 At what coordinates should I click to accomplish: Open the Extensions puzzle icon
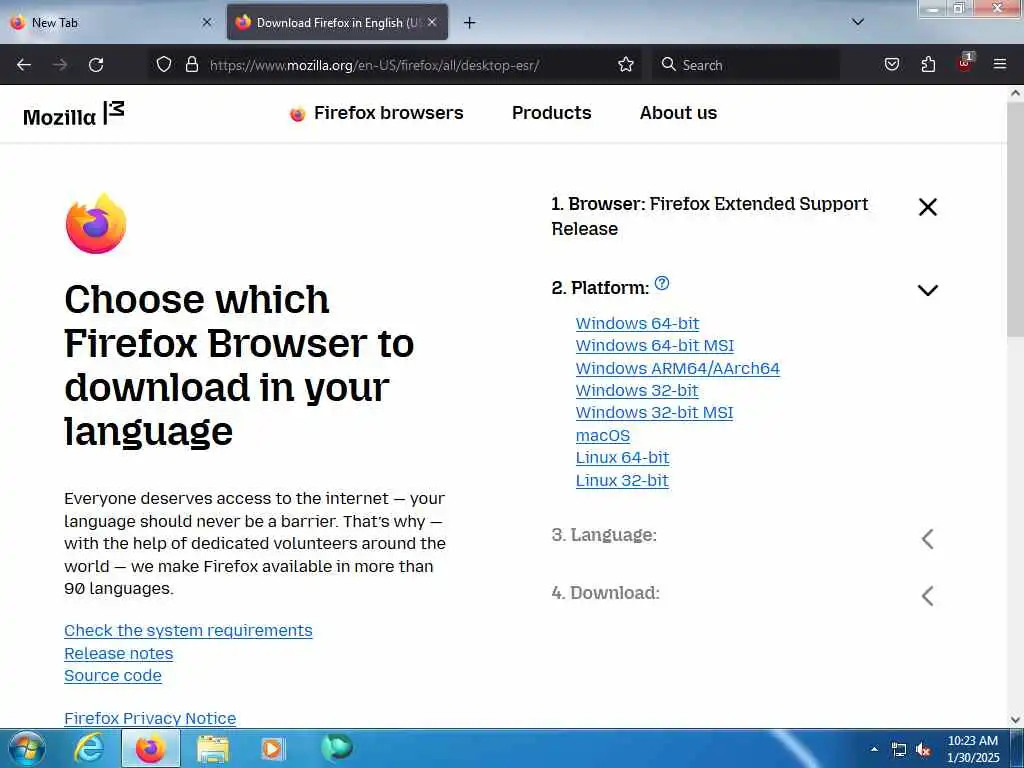[928, 64]
